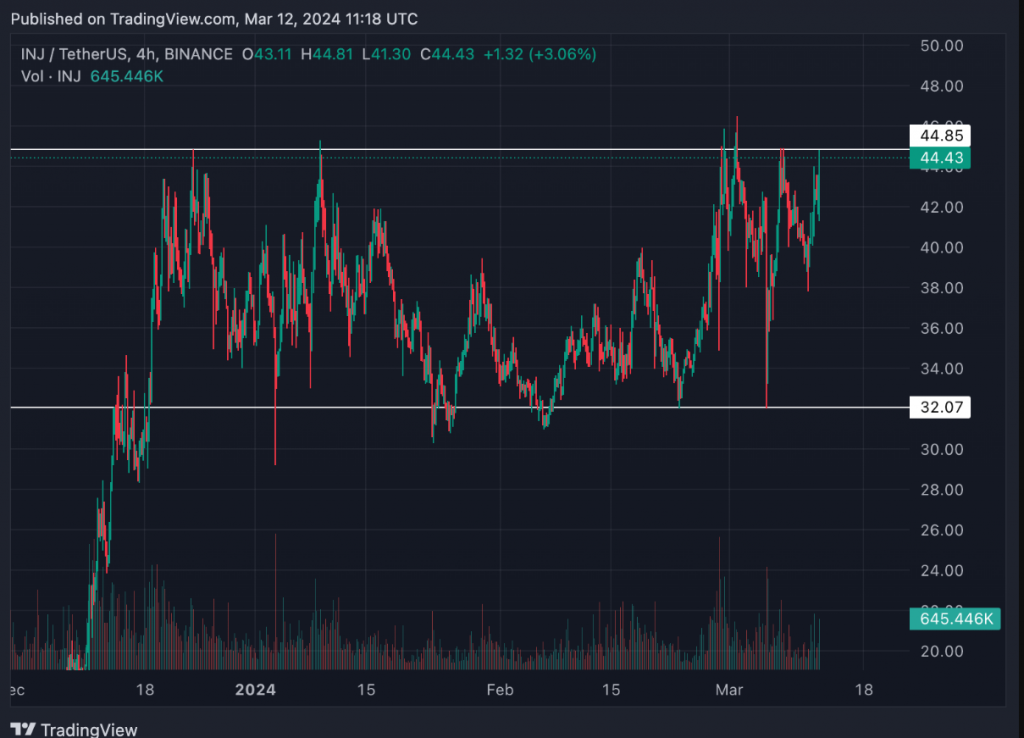Click the 645.446K volume tag on axis
This screenshot has width=1024, height=738.
click(953, 619)
